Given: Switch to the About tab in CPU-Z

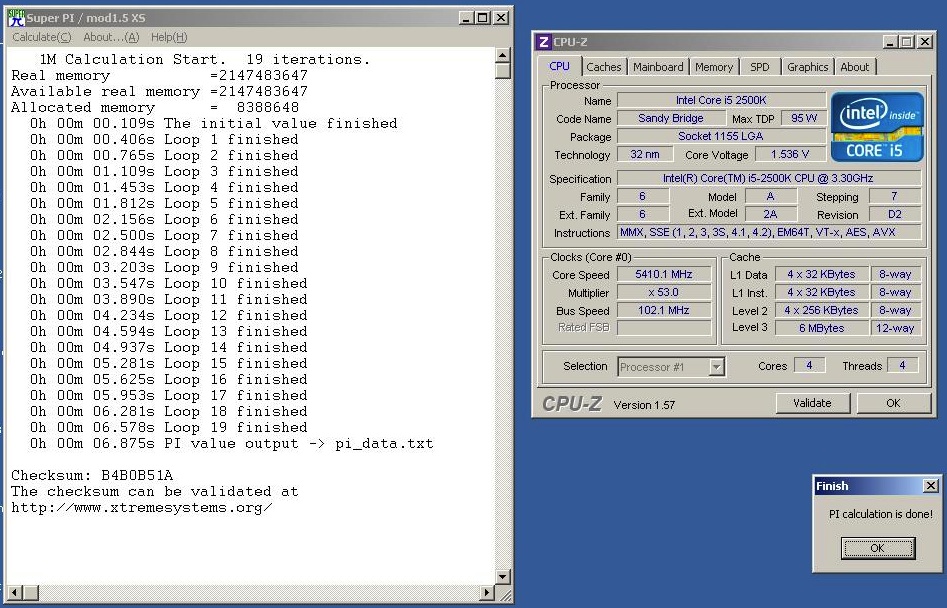Looking at the screenshot, I should point(855,67).
